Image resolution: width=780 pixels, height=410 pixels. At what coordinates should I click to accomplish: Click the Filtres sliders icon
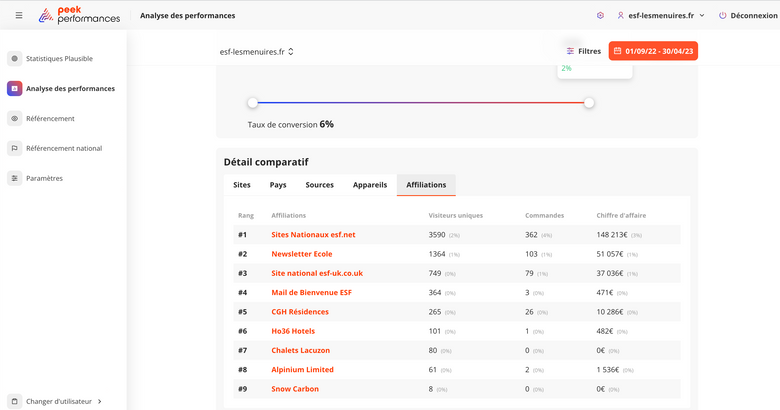pos(570,51)
